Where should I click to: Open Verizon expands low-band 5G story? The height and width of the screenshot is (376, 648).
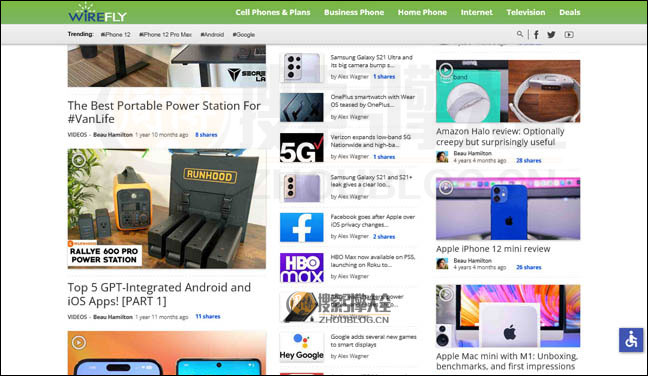[370, 141]
